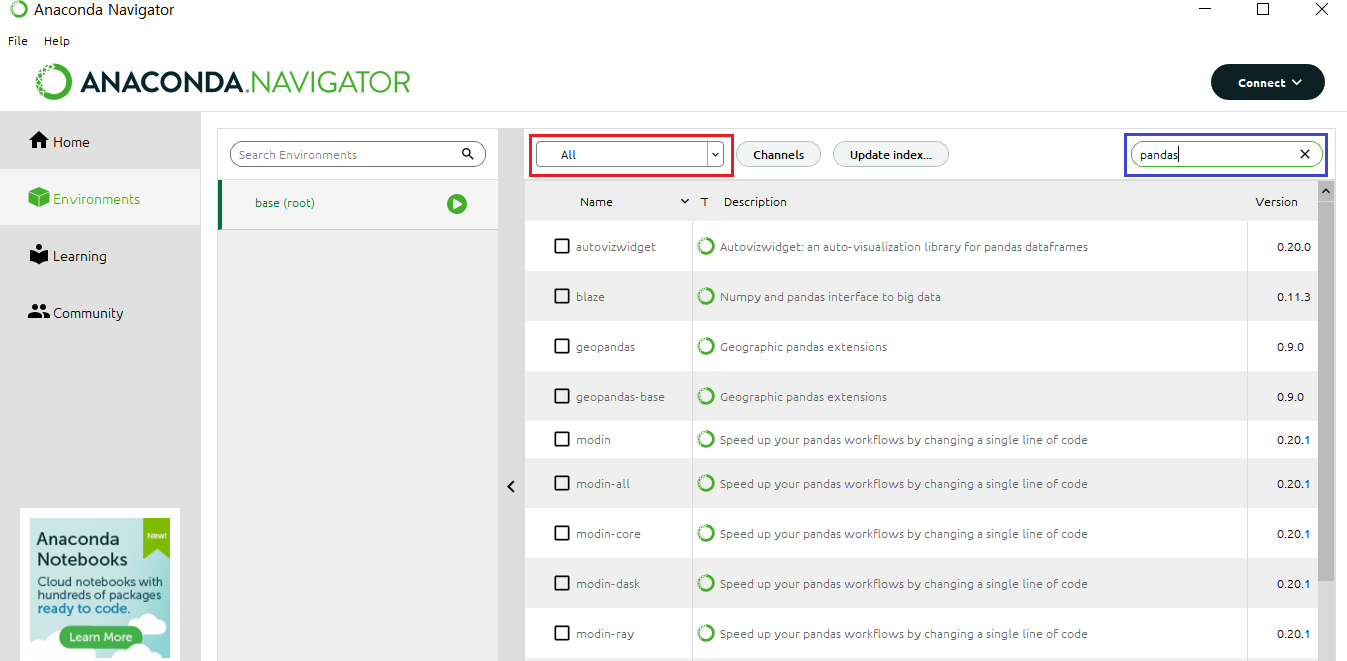This screenshot has height=661, width=1347.
Task: Check the geopandas package checkbox
Action: click(x=562, y=346)
